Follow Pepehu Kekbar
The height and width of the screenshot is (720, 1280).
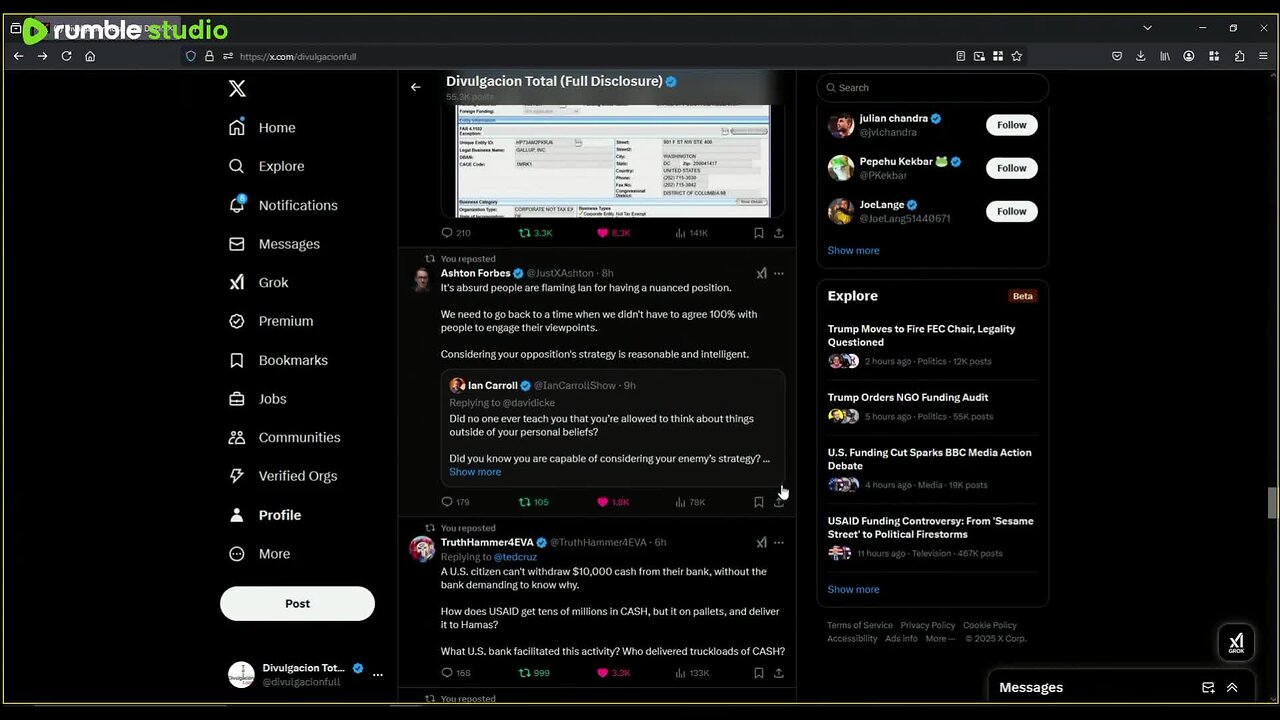pos(1011,168)
